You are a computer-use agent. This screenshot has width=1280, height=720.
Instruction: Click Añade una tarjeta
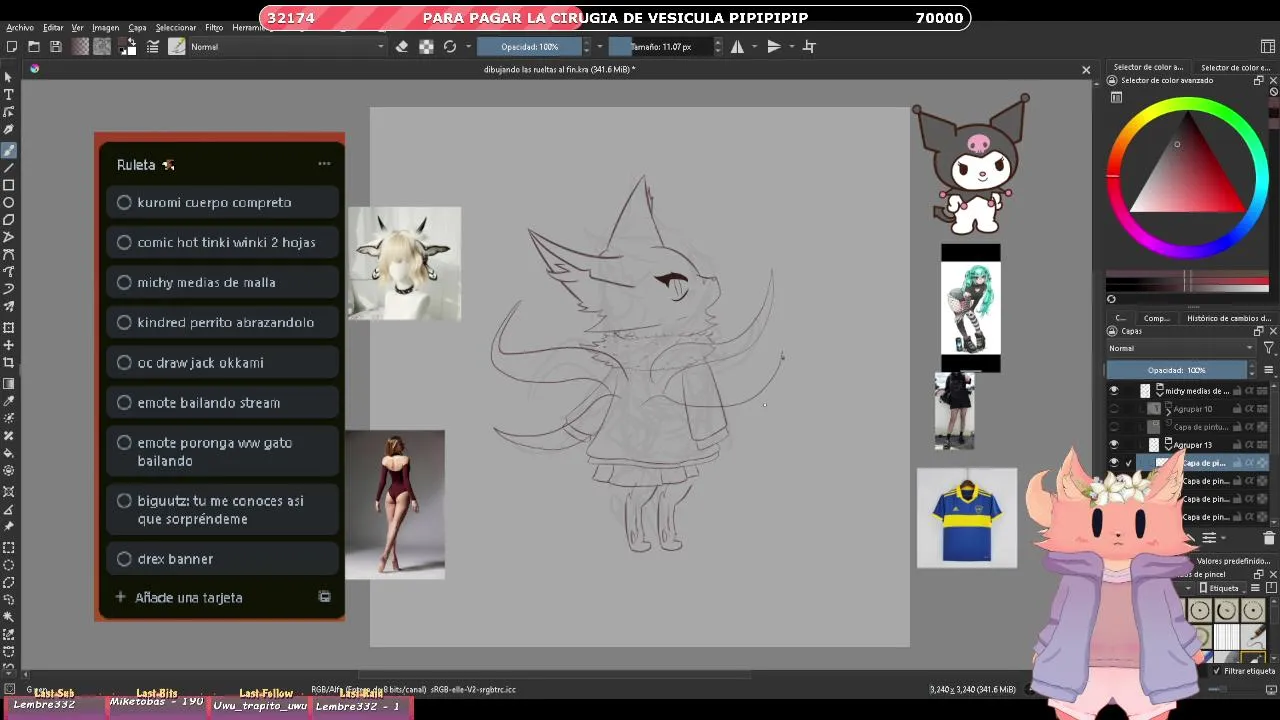pyautogui.click(x=188, y=597)
